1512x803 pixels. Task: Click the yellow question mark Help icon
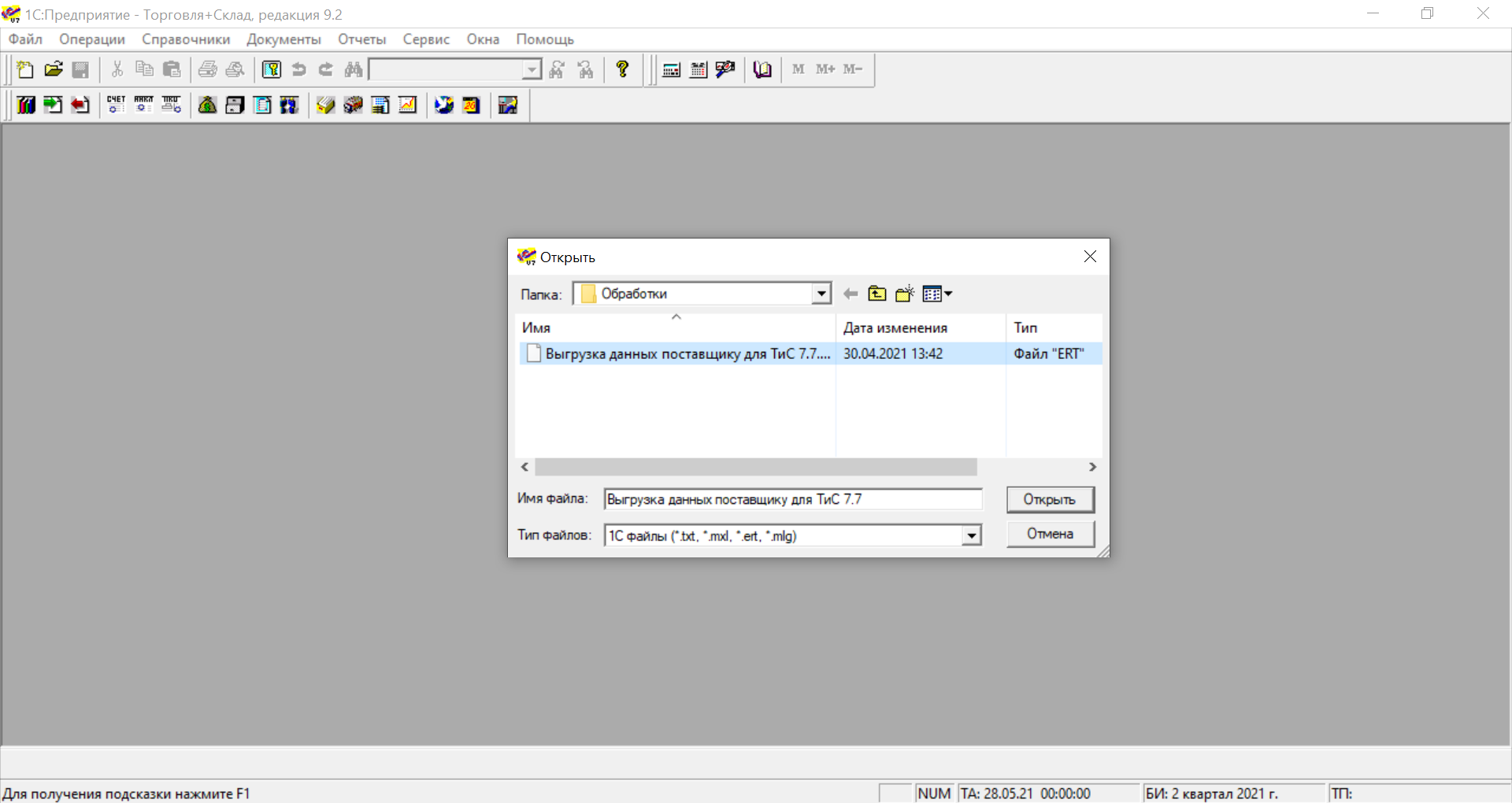623,69
